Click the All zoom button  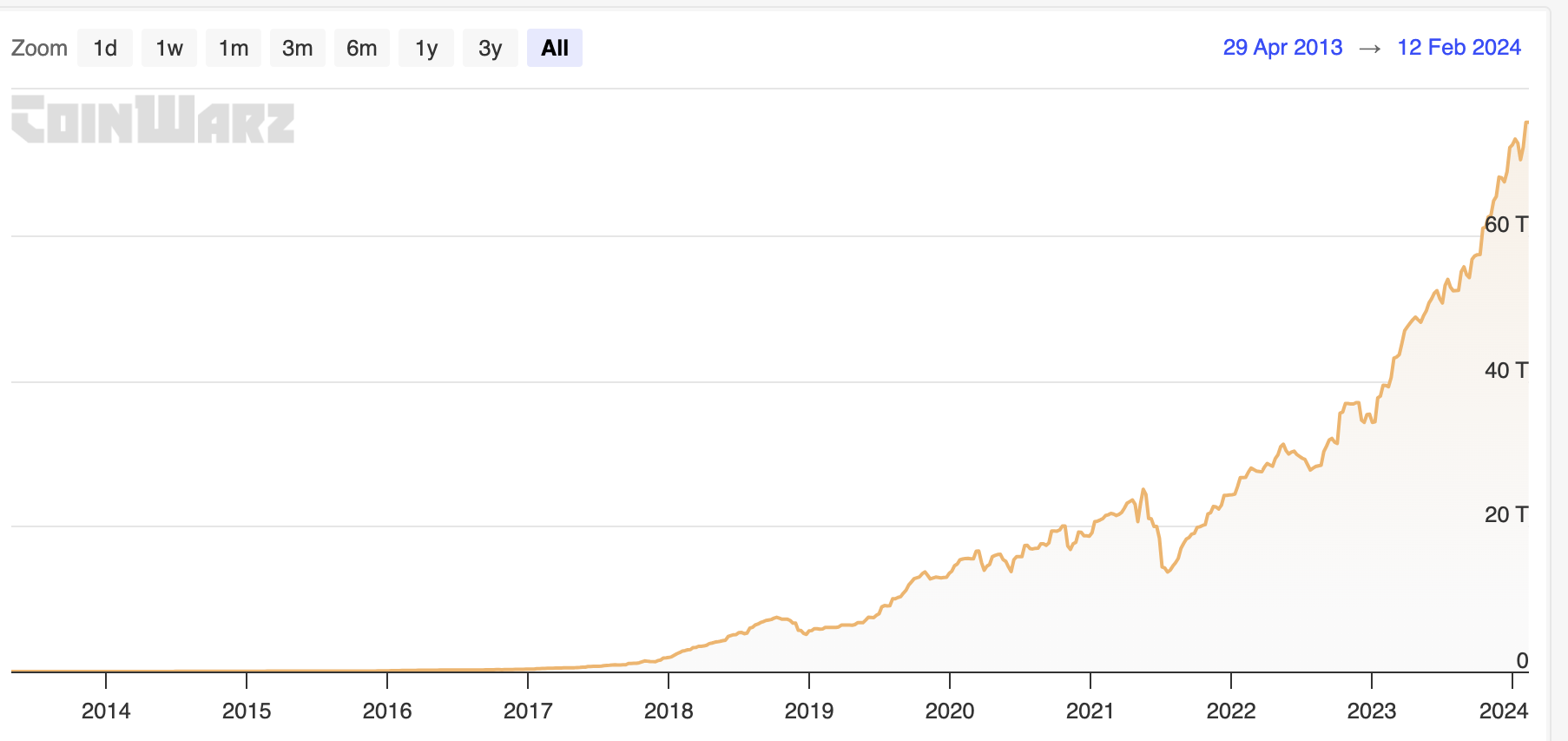(x=555, y=48)
